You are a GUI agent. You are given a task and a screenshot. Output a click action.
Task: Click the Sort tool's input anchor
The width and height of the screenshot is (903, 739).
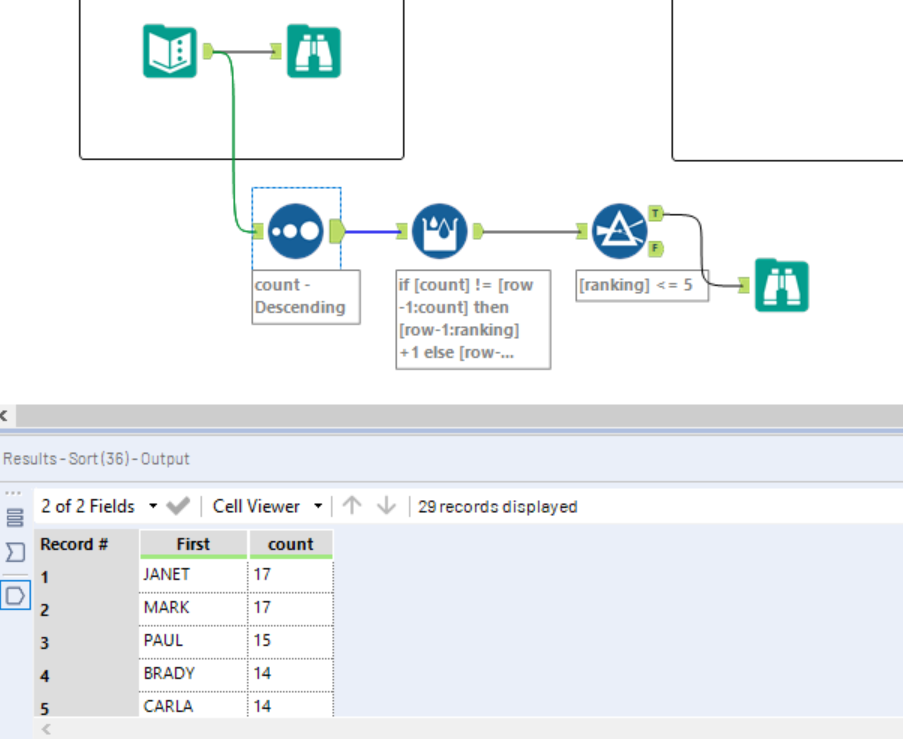pos(258,232)
